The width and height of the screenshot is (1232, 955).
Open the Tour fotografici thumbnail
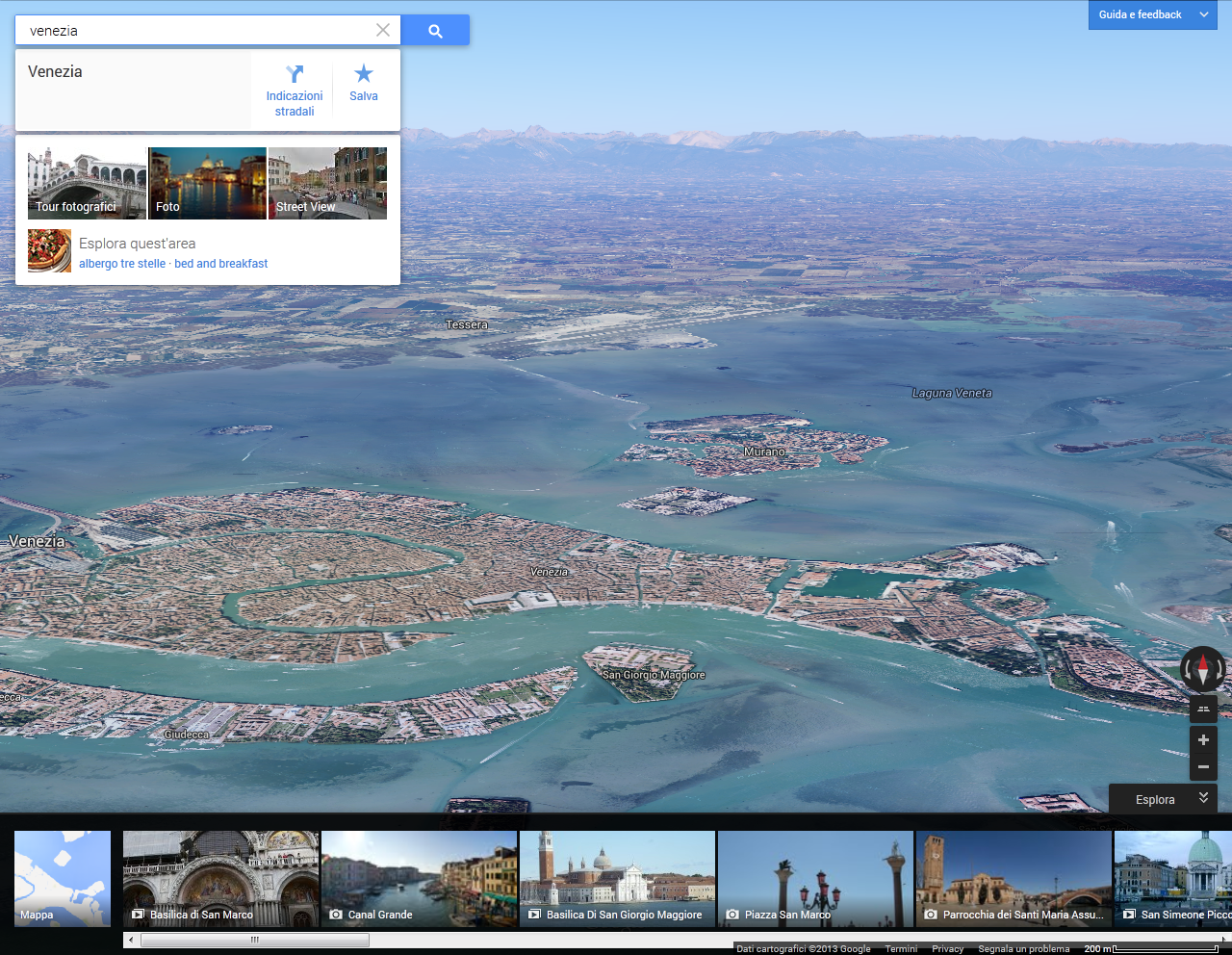[87, 183]
